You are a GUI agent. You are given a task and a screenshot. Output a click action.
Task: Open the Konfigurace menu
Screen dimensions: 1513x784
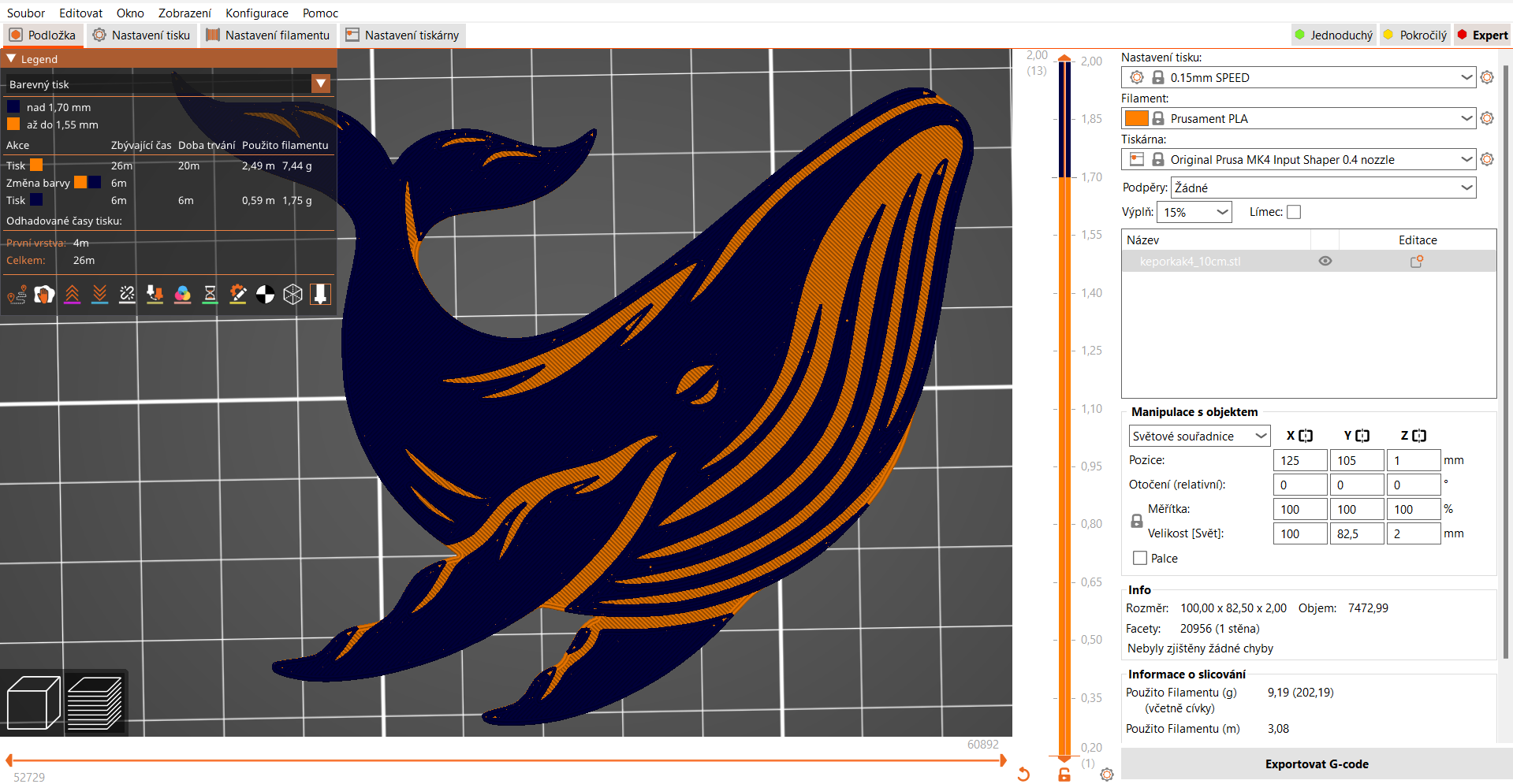pos(257,13)
